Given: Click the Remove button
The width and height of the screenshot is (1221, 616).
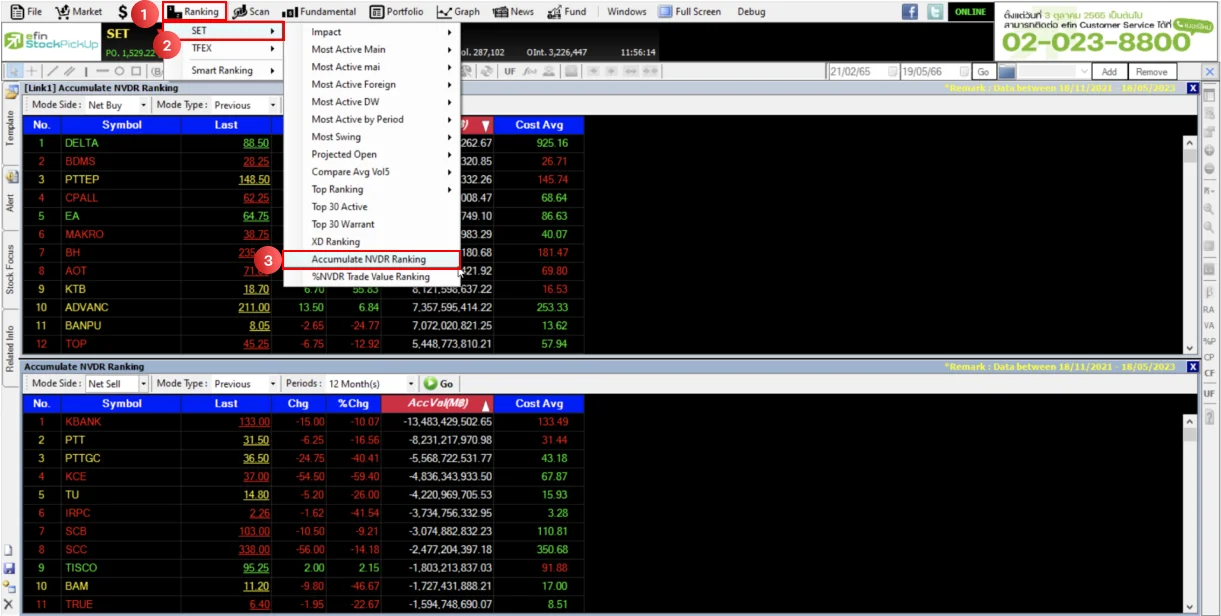Looking at the screenshot, I should point(1152,72).
